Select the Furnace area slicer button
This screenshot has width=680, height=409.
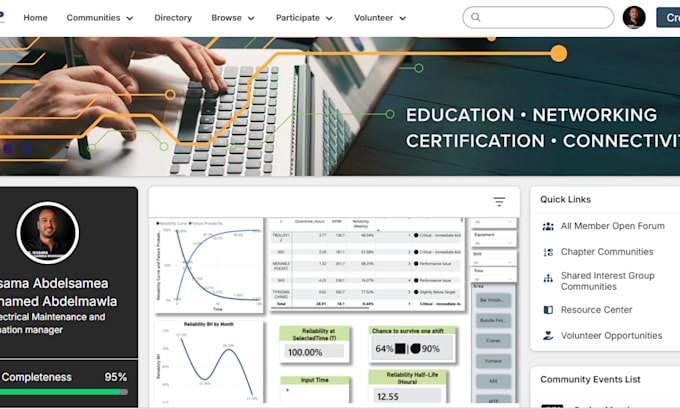tap(494, 361)
